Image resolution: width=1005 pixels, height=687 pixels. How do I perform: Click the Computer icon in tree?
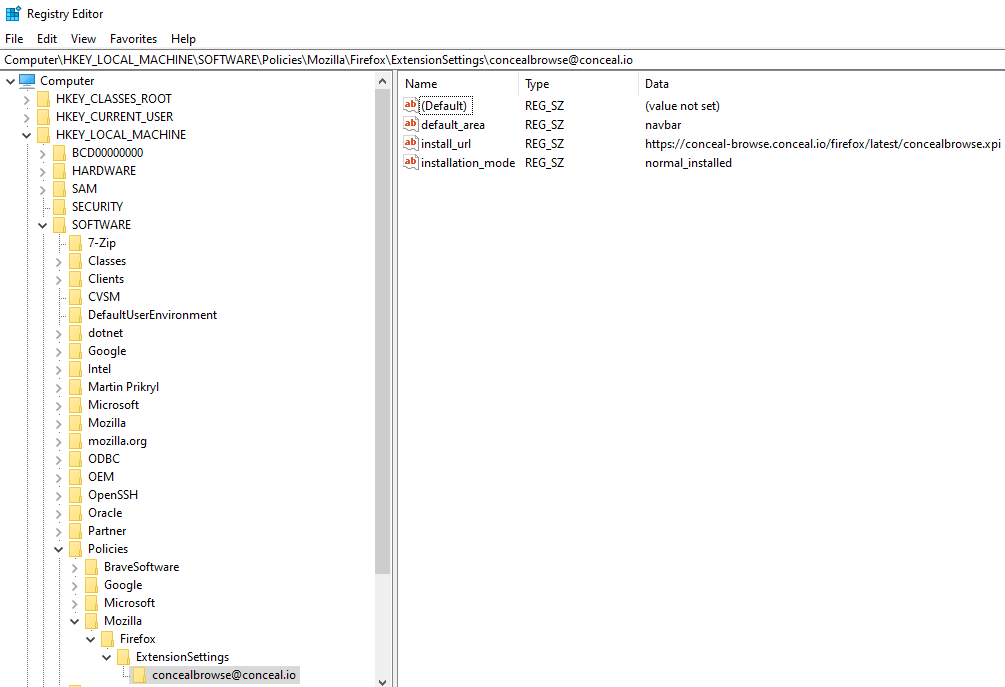(27, 81)
